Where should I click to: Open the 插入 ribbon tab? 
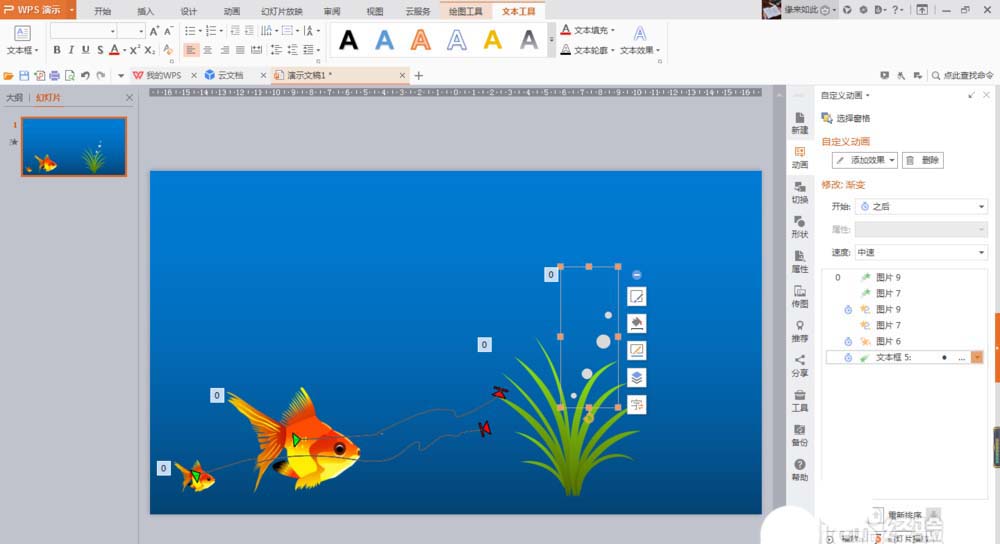(146, 11)
